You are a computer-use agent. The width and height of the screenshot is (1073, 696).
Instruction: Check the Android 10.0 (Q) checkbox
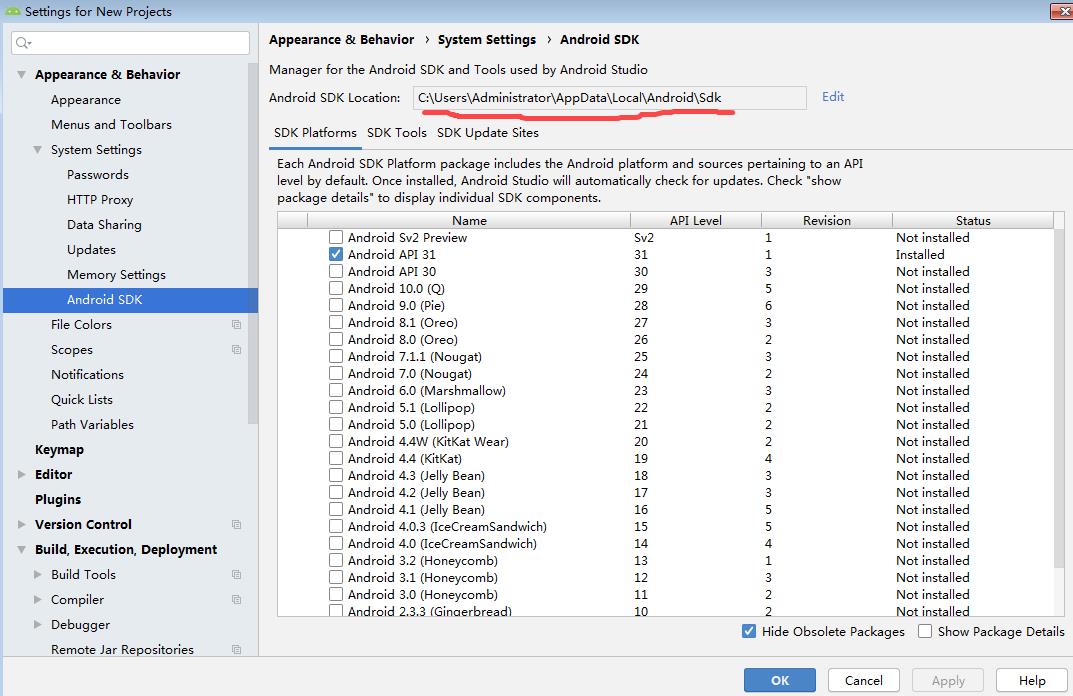coord(335,288)
